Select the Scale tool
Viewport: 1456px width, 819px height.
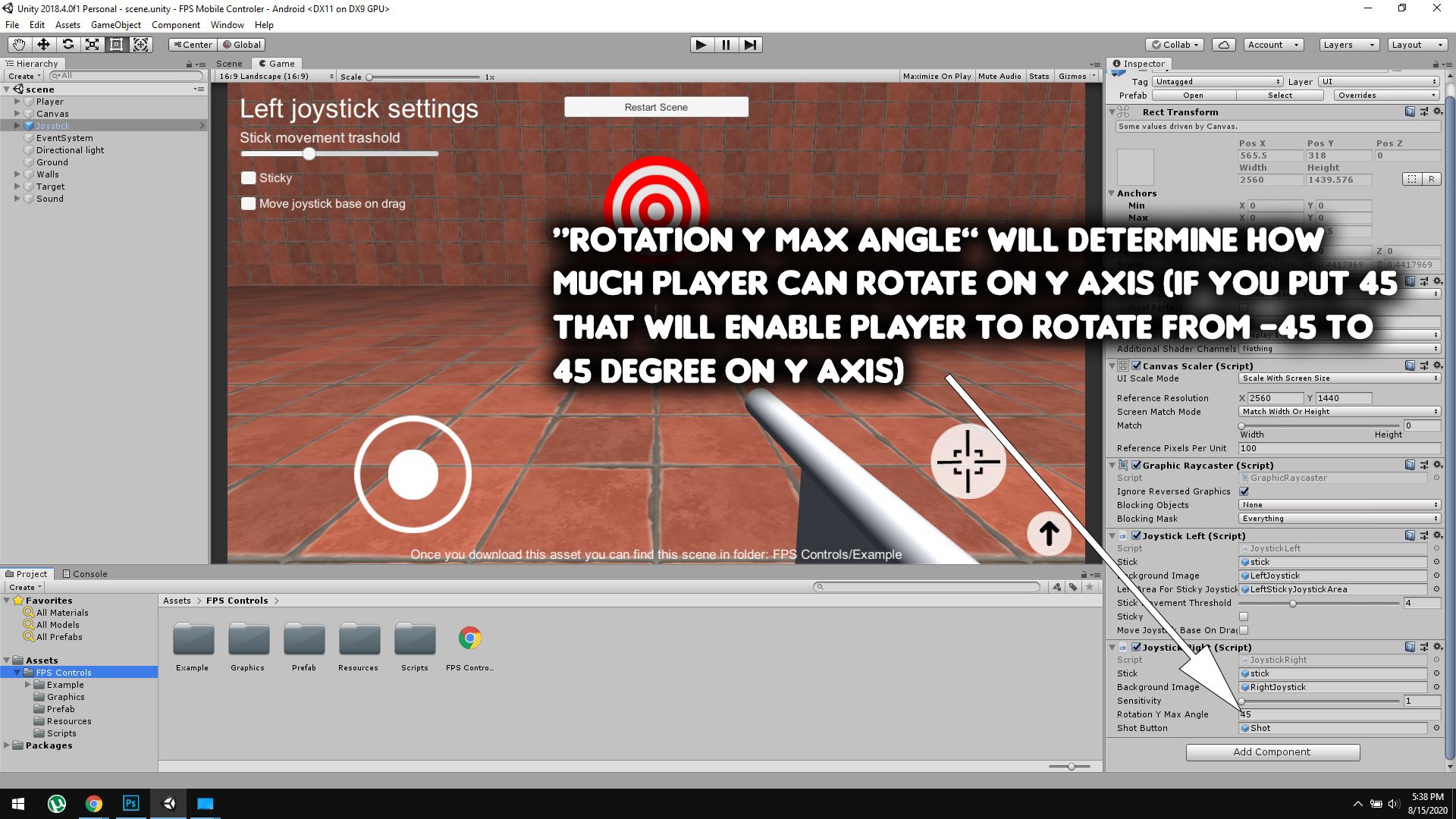(x=92, y=45)
